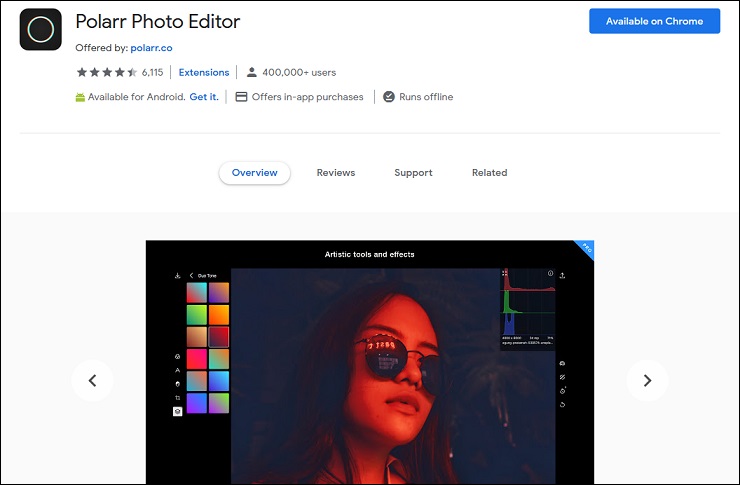The image size is (740, 485).
Task: Click the 'Available for Android.' text
Action: pos(136,97)
